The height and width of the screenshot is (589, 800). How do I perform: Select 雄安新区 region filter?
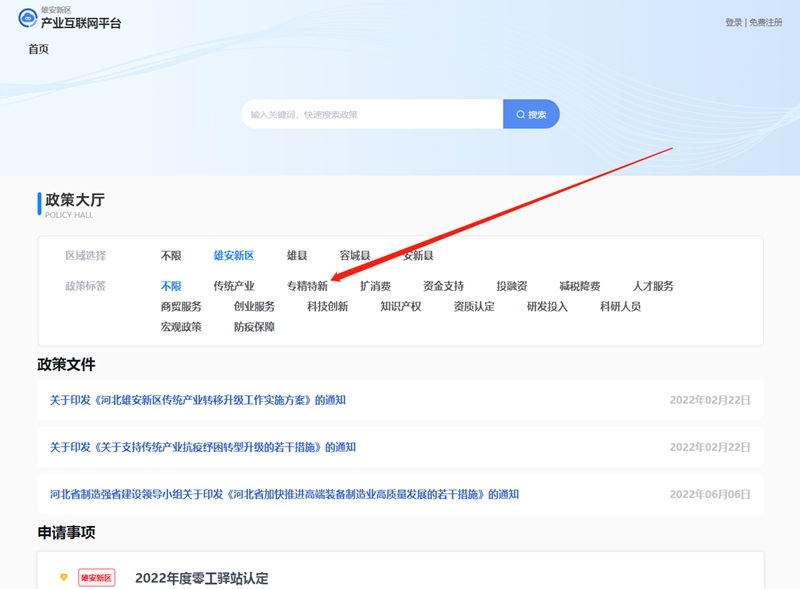coord(234,256)
